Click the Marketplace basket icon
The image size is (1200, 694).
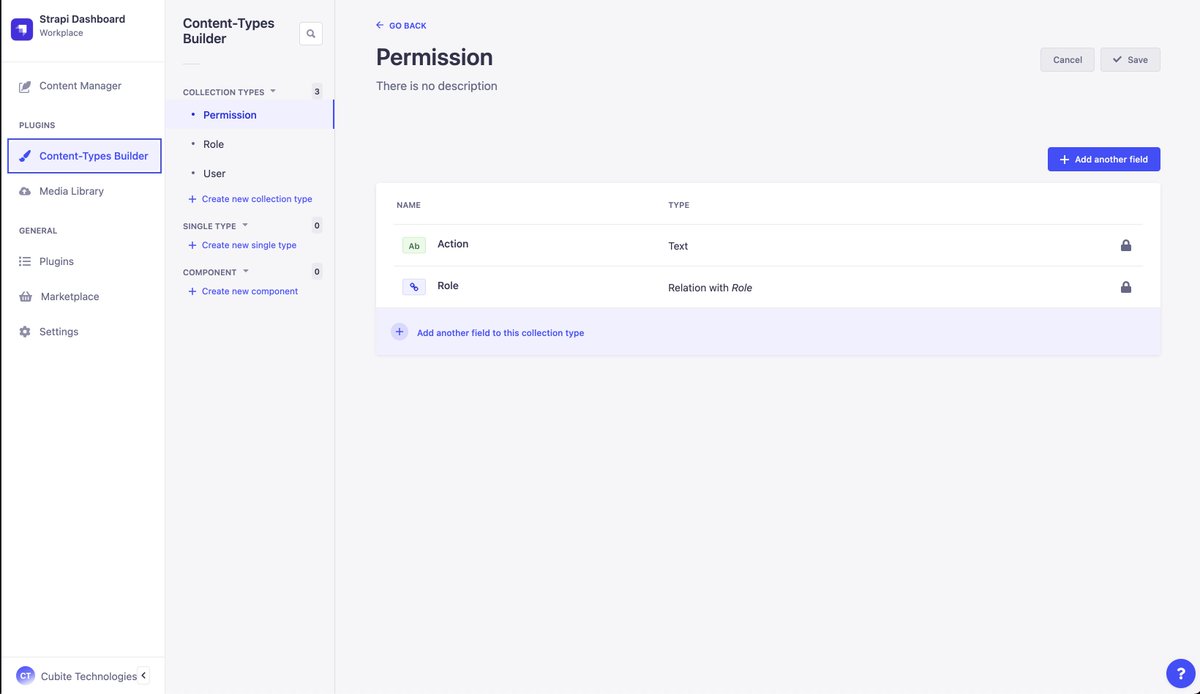tap(25, 297)
